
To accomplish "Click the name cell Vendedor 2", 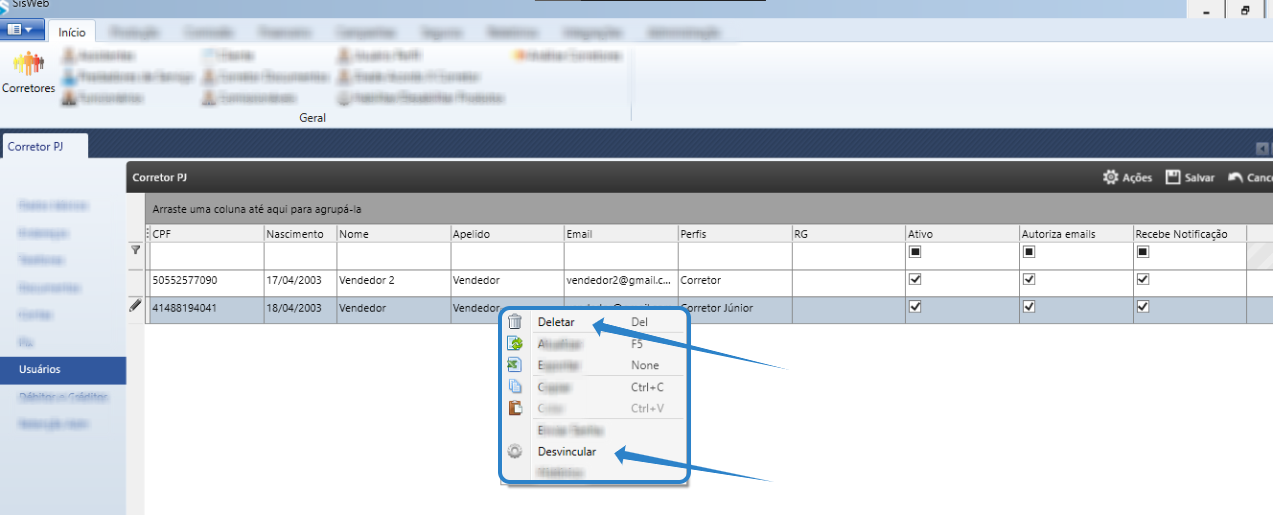I will click(393, 283).
